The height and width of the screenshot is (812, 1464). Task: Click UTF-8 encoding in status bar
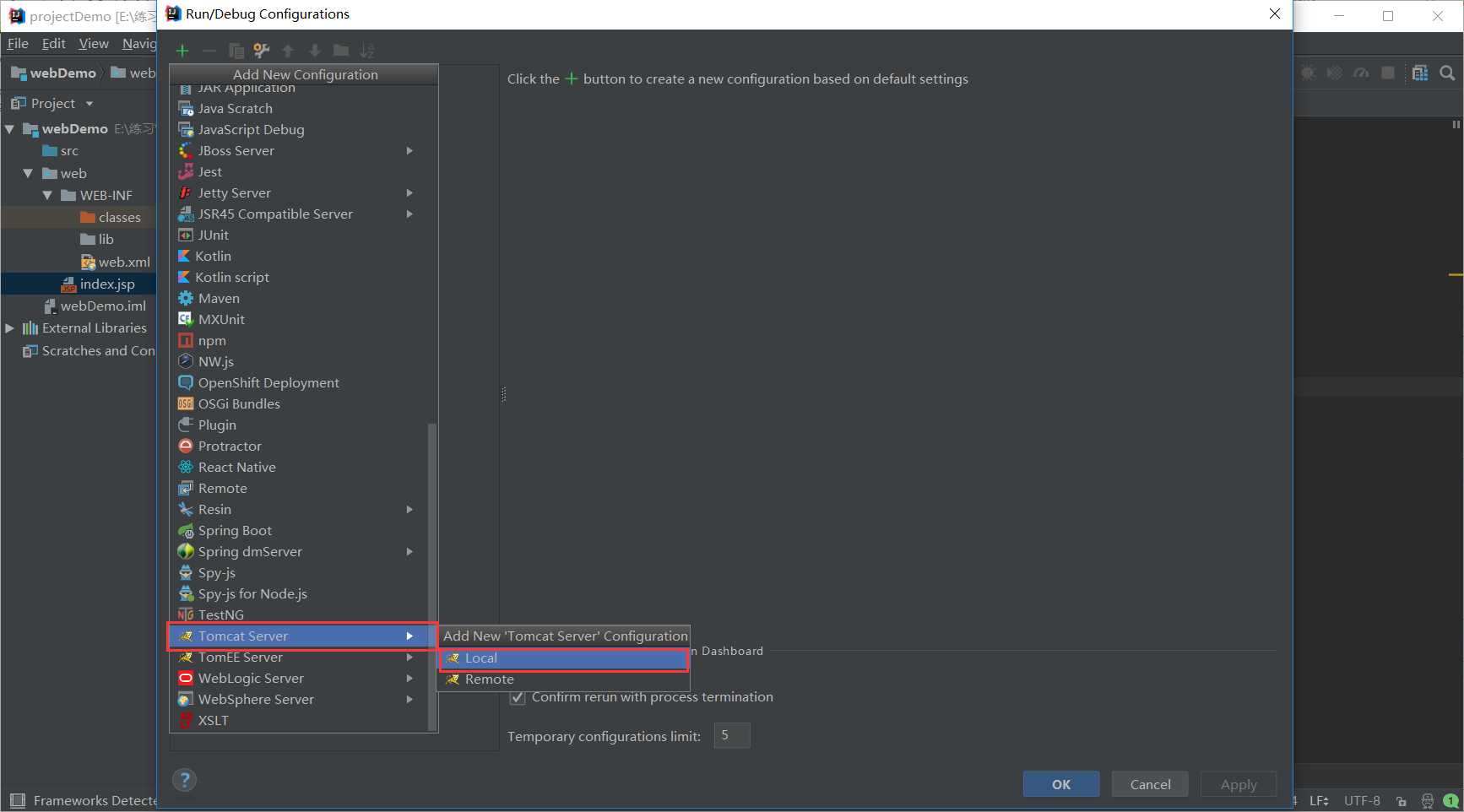[x=1362, y=801]
